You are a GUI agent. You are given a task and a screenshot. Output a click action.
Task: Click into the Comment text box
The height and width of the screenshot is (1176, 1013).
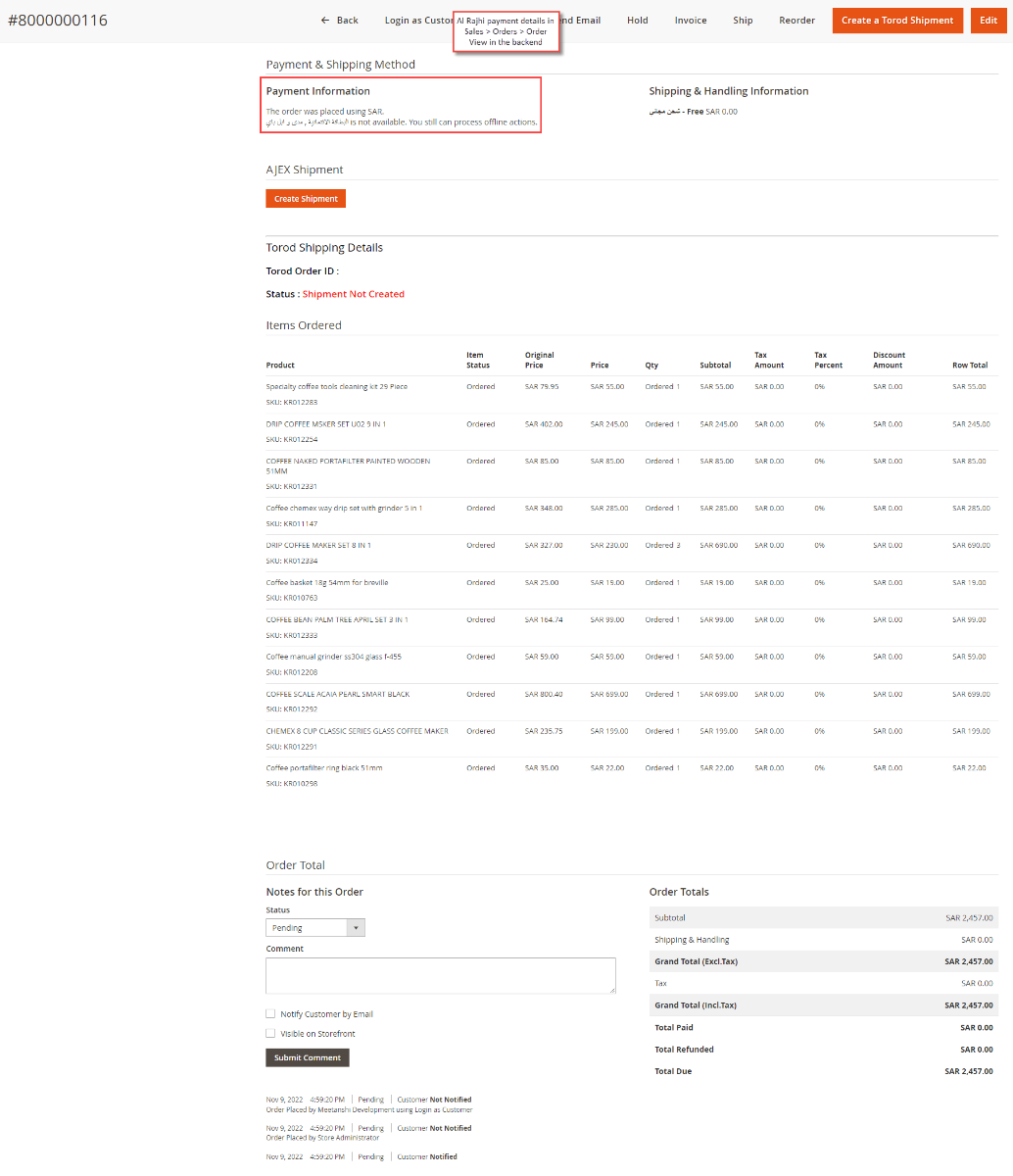[x=440, y=975]
